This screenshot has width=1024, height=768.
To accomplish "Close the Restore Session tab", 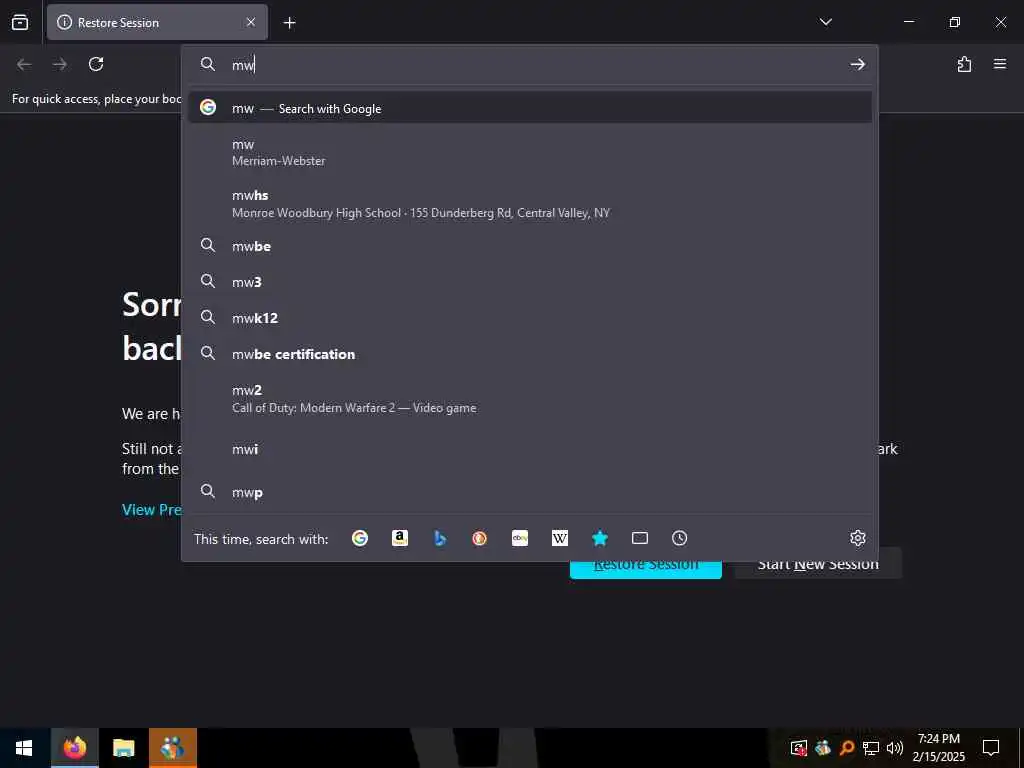I will (251, 22).
